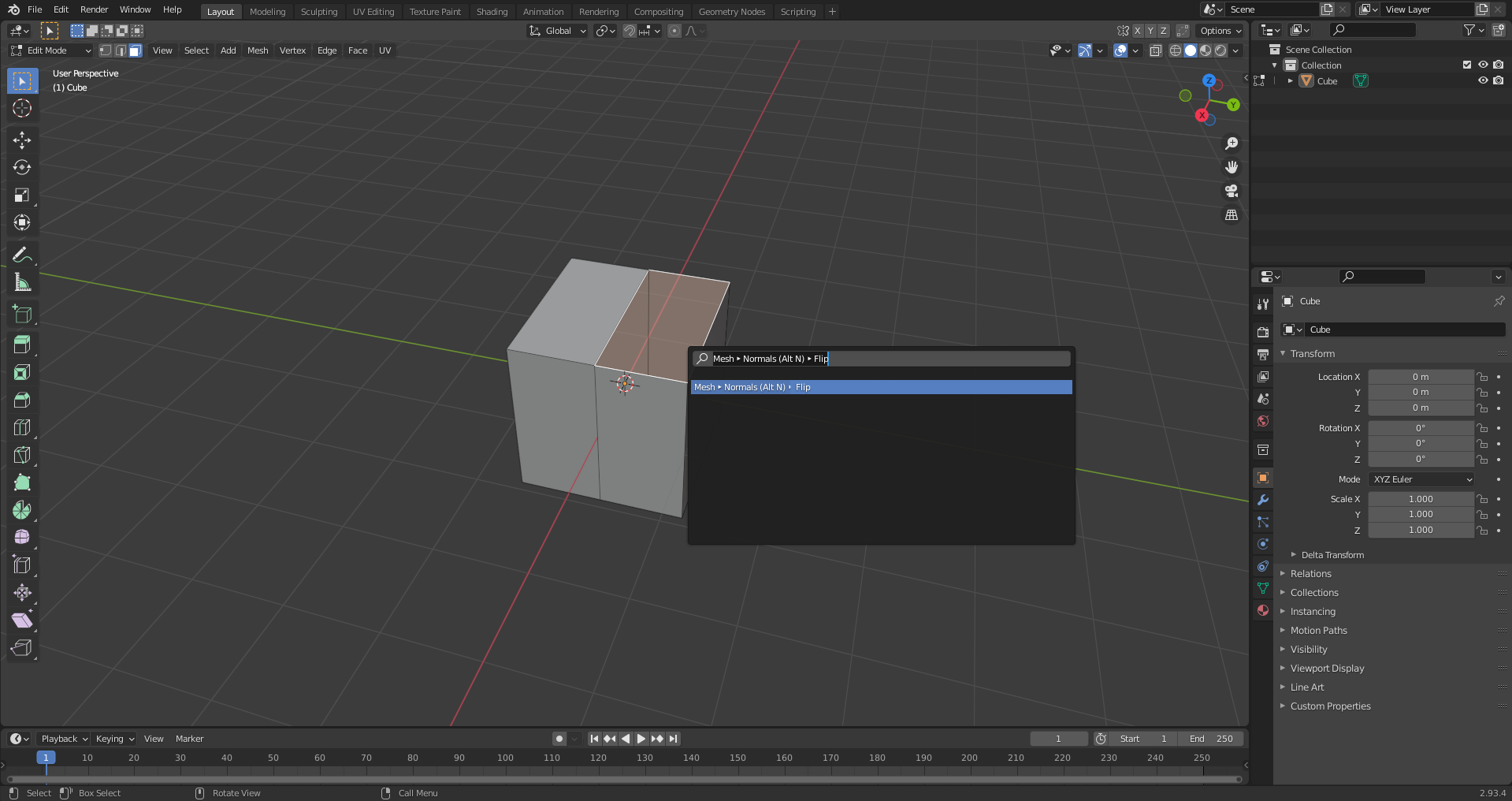Toggle X-ray view

click(x=1156, y=50)
